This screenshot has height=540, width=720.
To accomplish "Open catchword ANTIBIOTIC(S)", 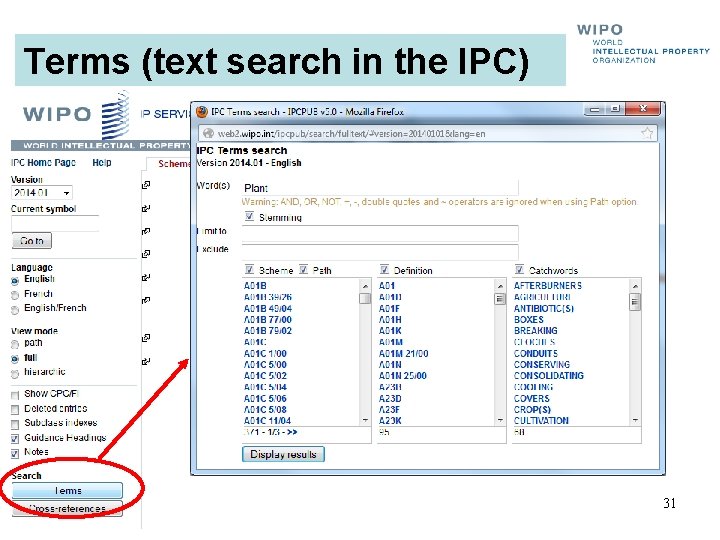I will point(544,308).
